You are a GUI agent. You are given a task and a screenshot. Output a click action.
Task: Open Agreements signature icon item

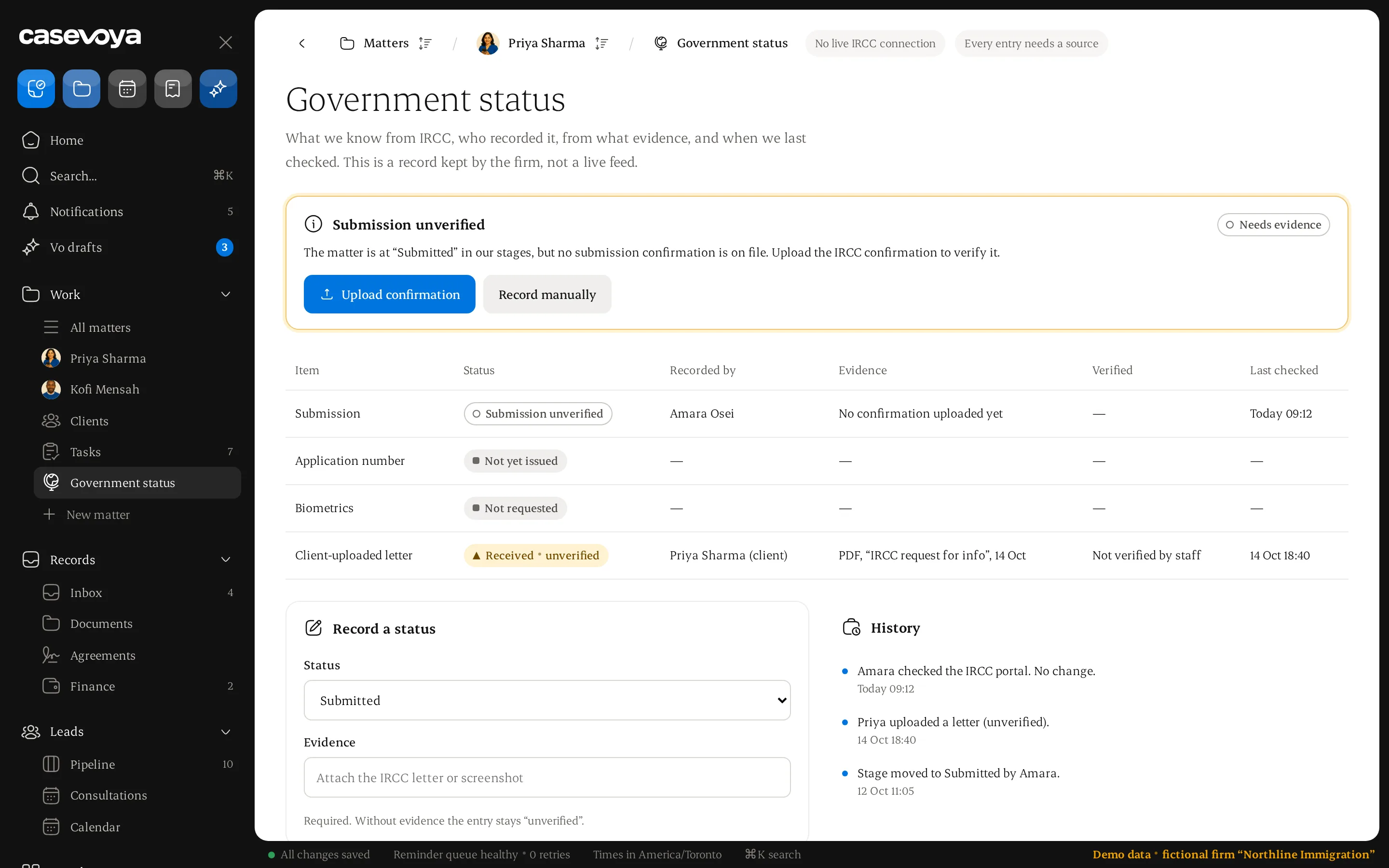(137, 655)
